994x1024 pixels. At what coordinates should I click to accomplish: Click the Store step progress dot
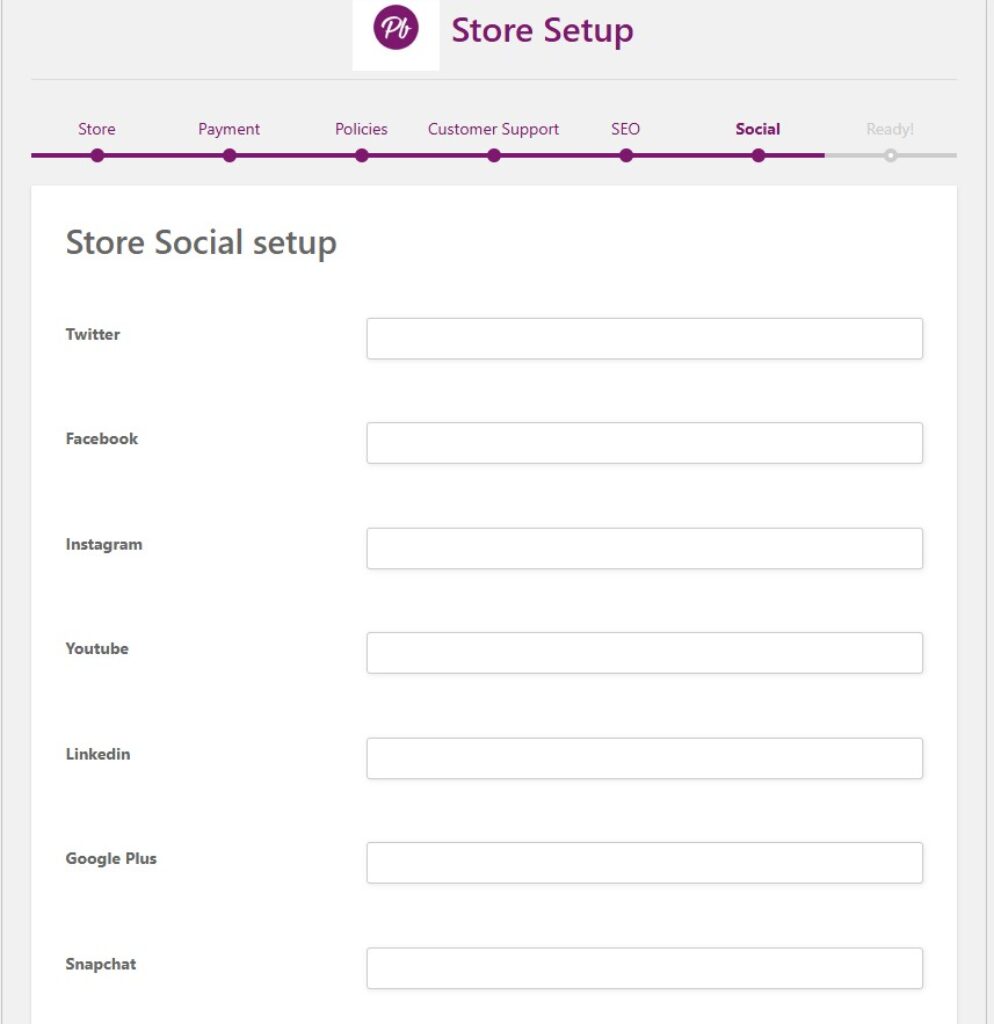(x=97, y=155)
